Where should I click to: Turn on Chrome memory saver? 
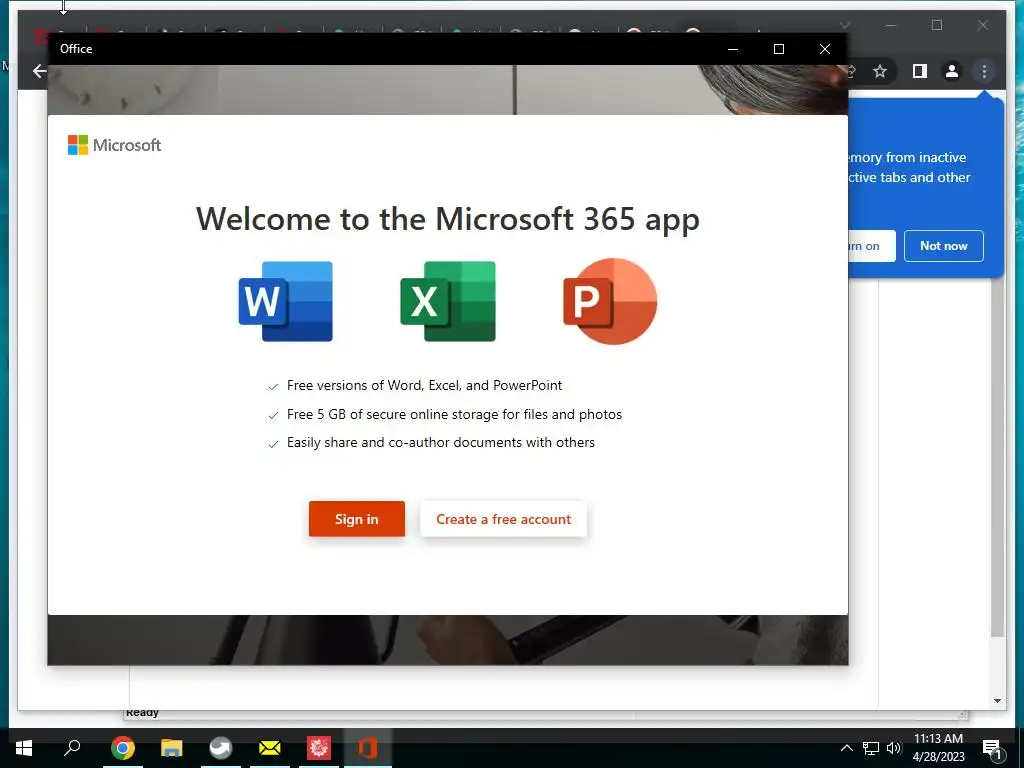coord(871,246)
